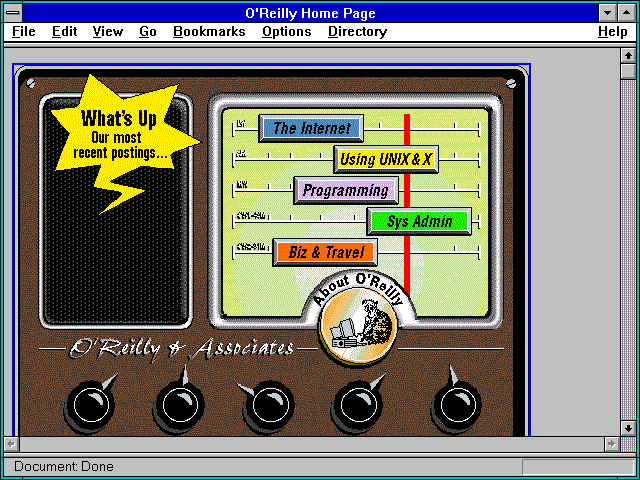The image size is (640, 480).
Task: Open the Go menu
Action: pos(148,32)
